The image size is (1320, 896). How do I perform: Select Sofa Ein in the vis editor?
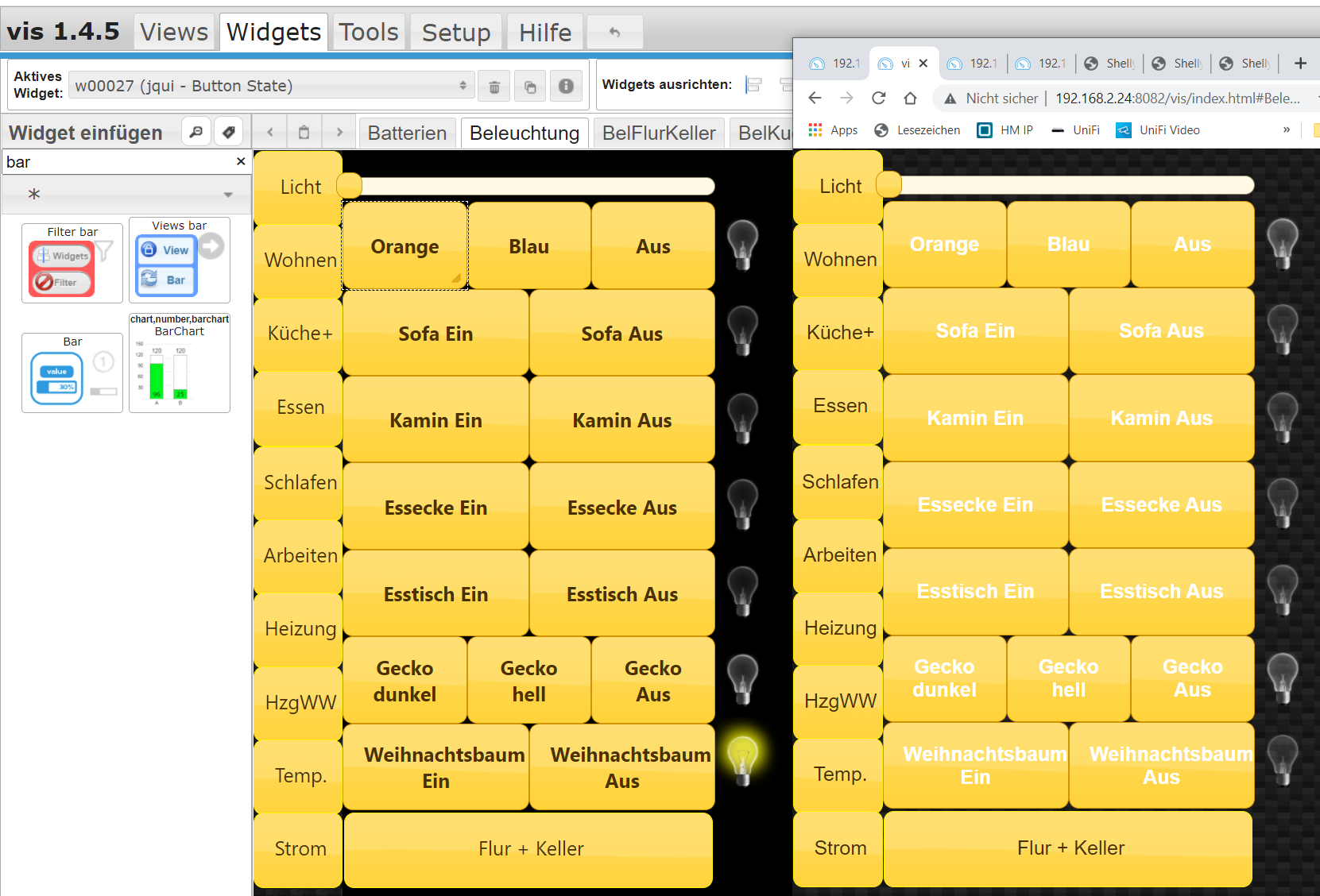435,334
